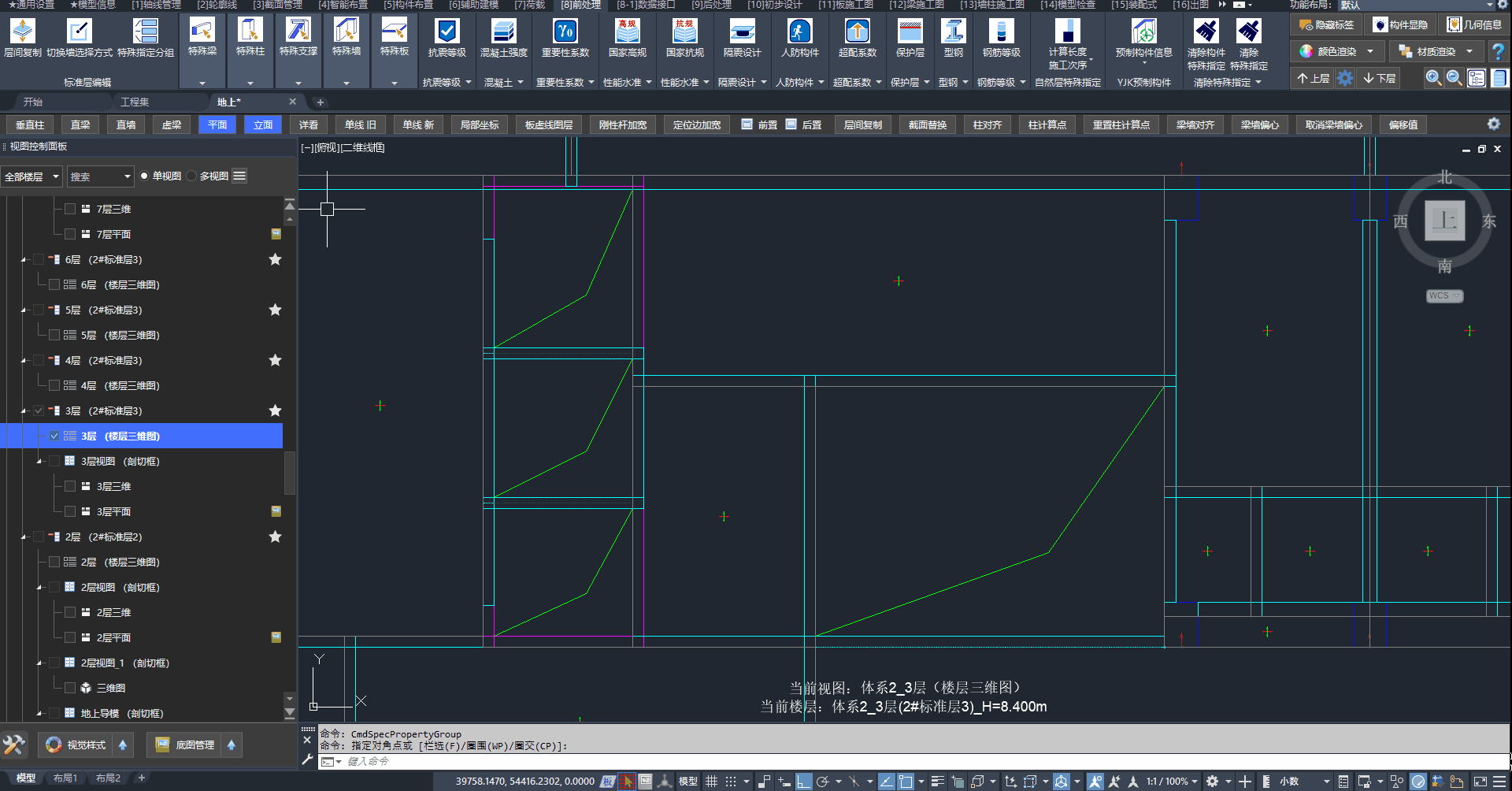Switch to the 工程集 tab
Screen dimensions: 1512x791
[135, 102]
